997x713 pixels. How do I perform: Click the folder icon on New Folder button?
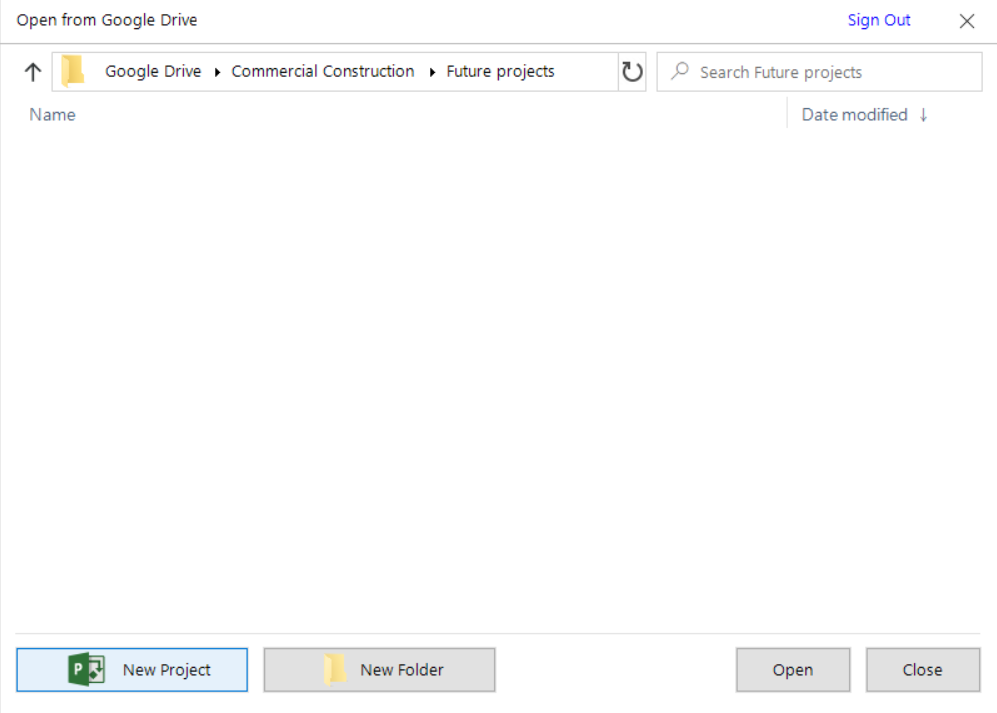[335, 669]
